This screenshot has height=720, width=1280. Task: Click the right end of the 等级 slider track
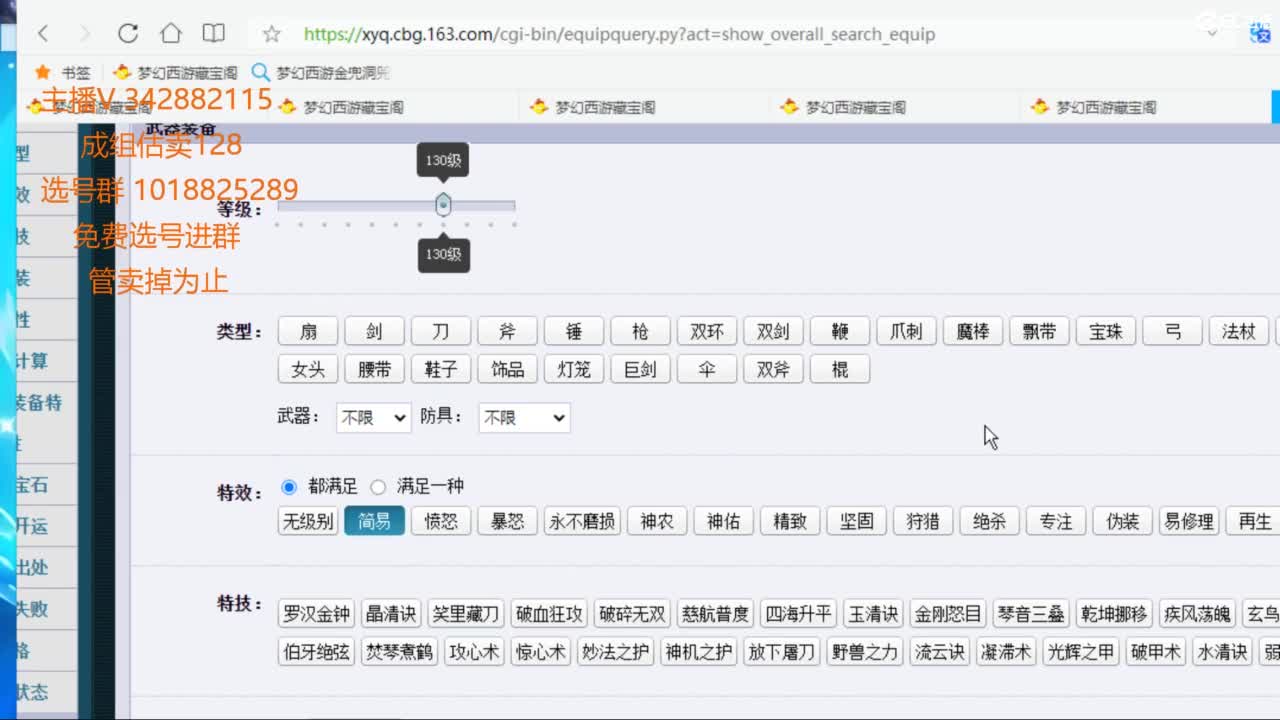513,206
